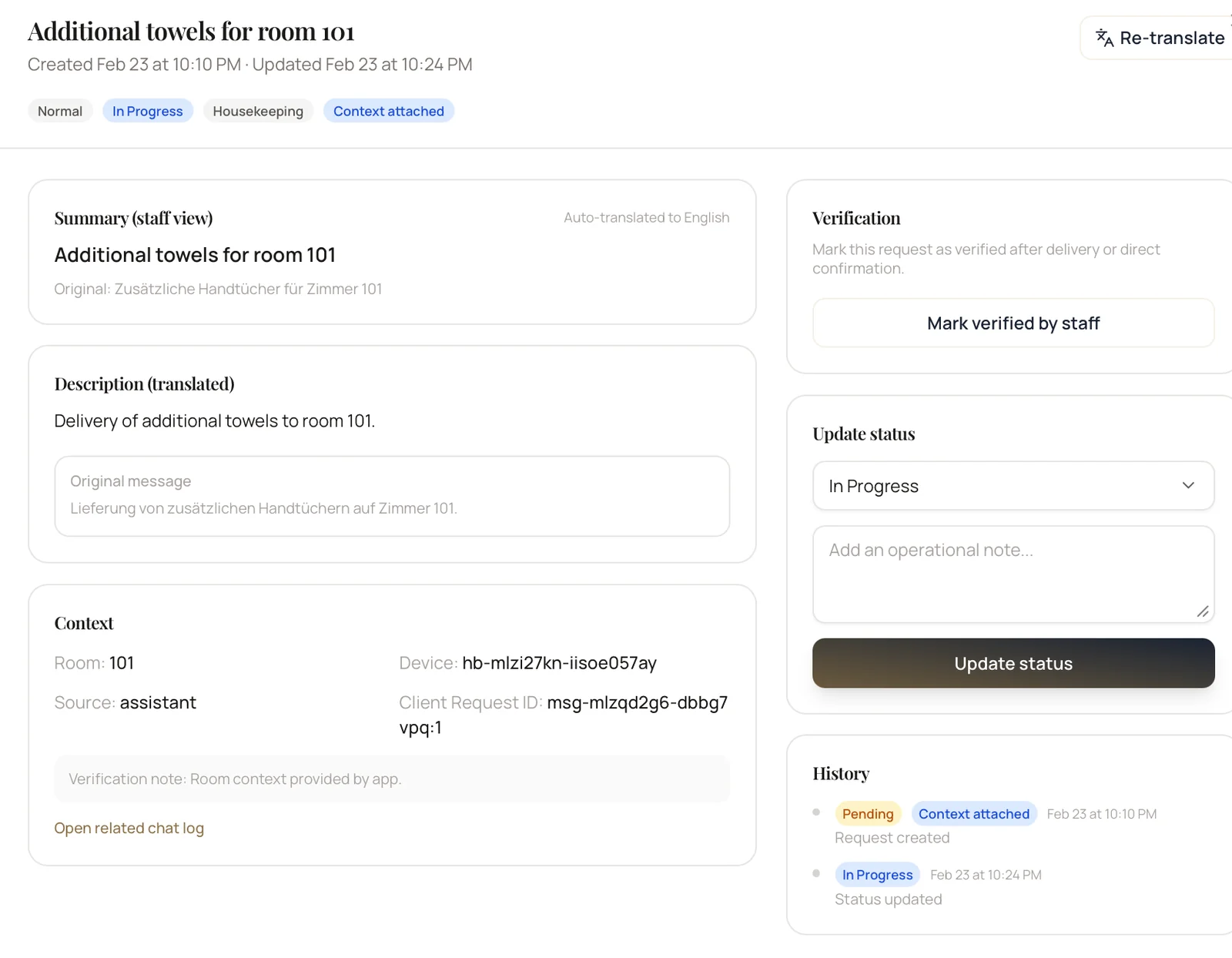Click the Original message German text
Viewport: 1232px width, 958px height.
click(x=264, y=508)
